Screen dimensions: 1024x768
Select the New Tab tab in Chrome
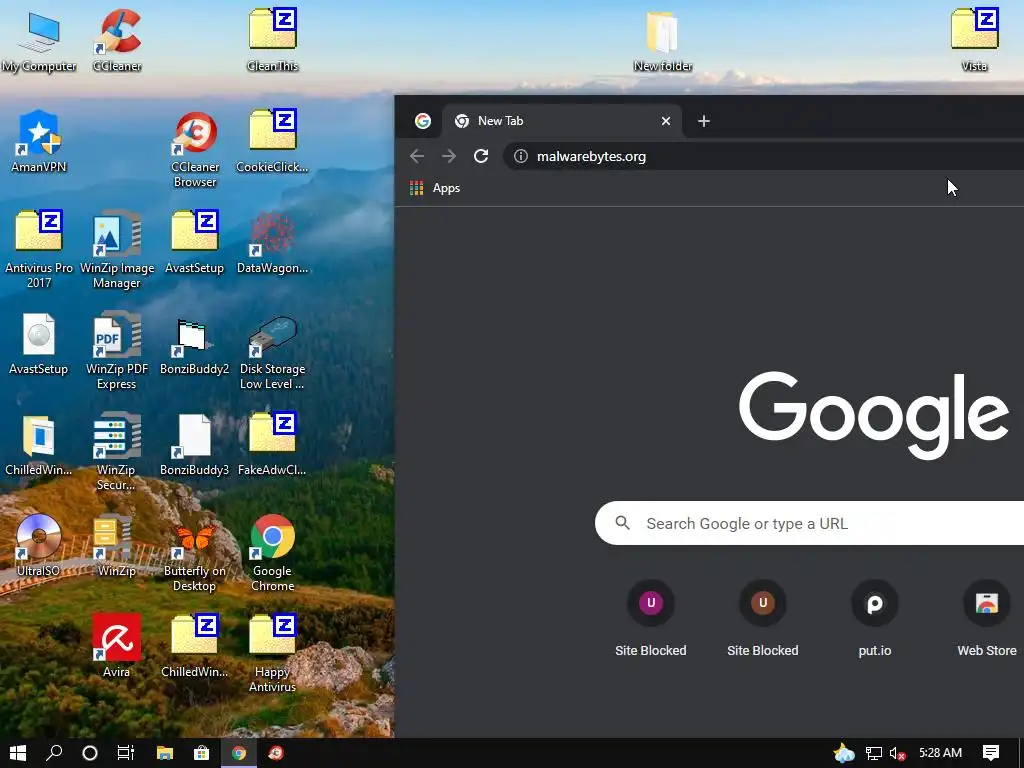[562, 121]
